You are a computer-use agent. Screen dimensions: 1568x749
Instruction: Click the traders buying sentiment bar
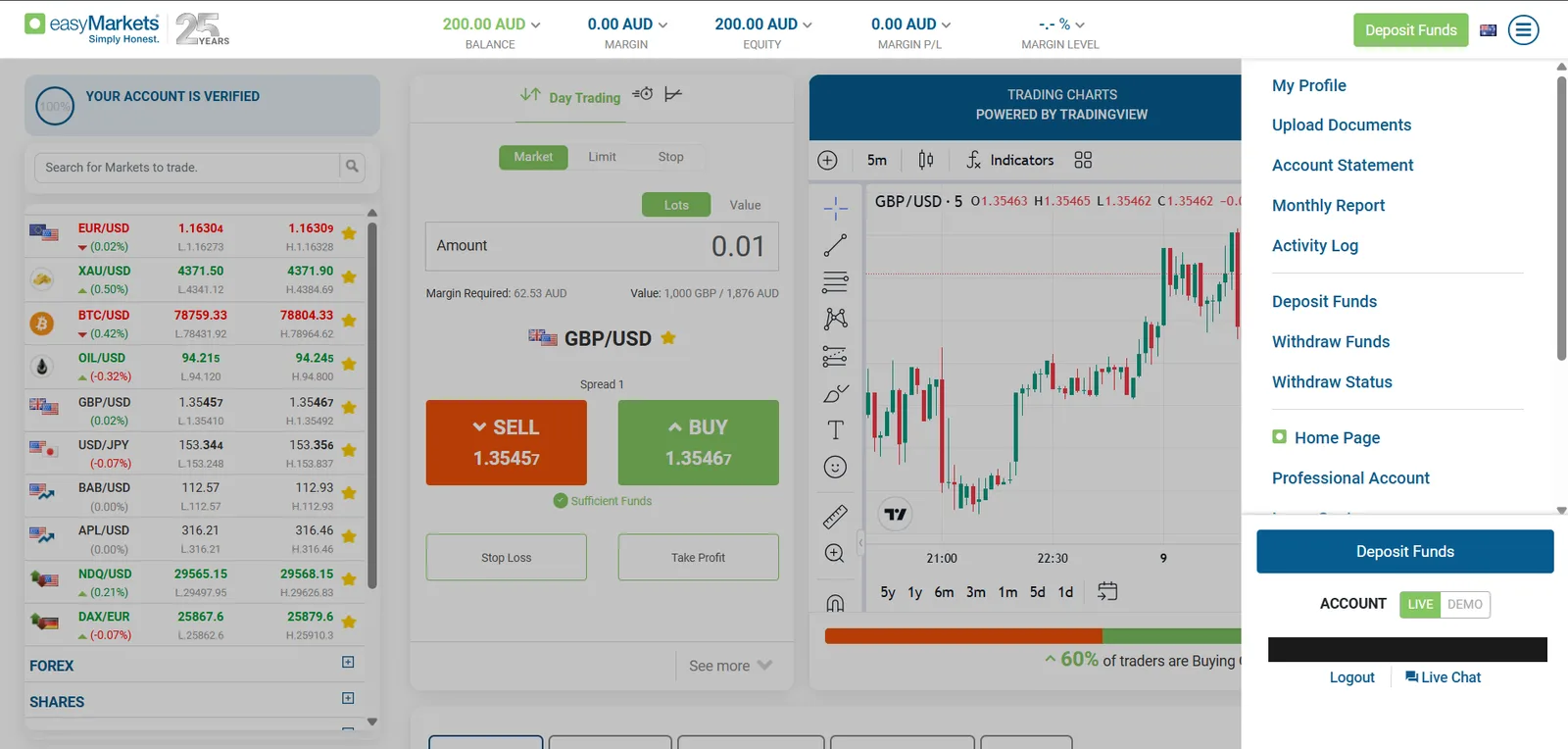(x=1033, y=636)
